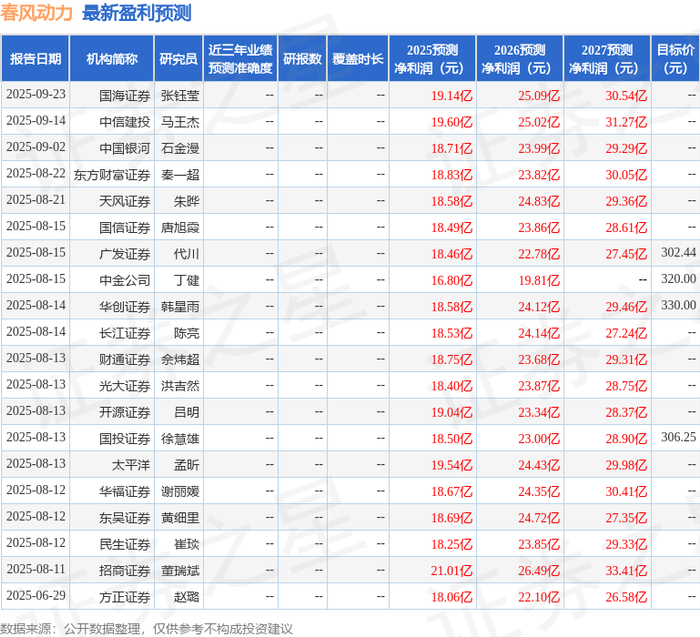Click date cell 2025-06-29
The height and width of the screenshot is (637, 700).
(x=36, y=595)
